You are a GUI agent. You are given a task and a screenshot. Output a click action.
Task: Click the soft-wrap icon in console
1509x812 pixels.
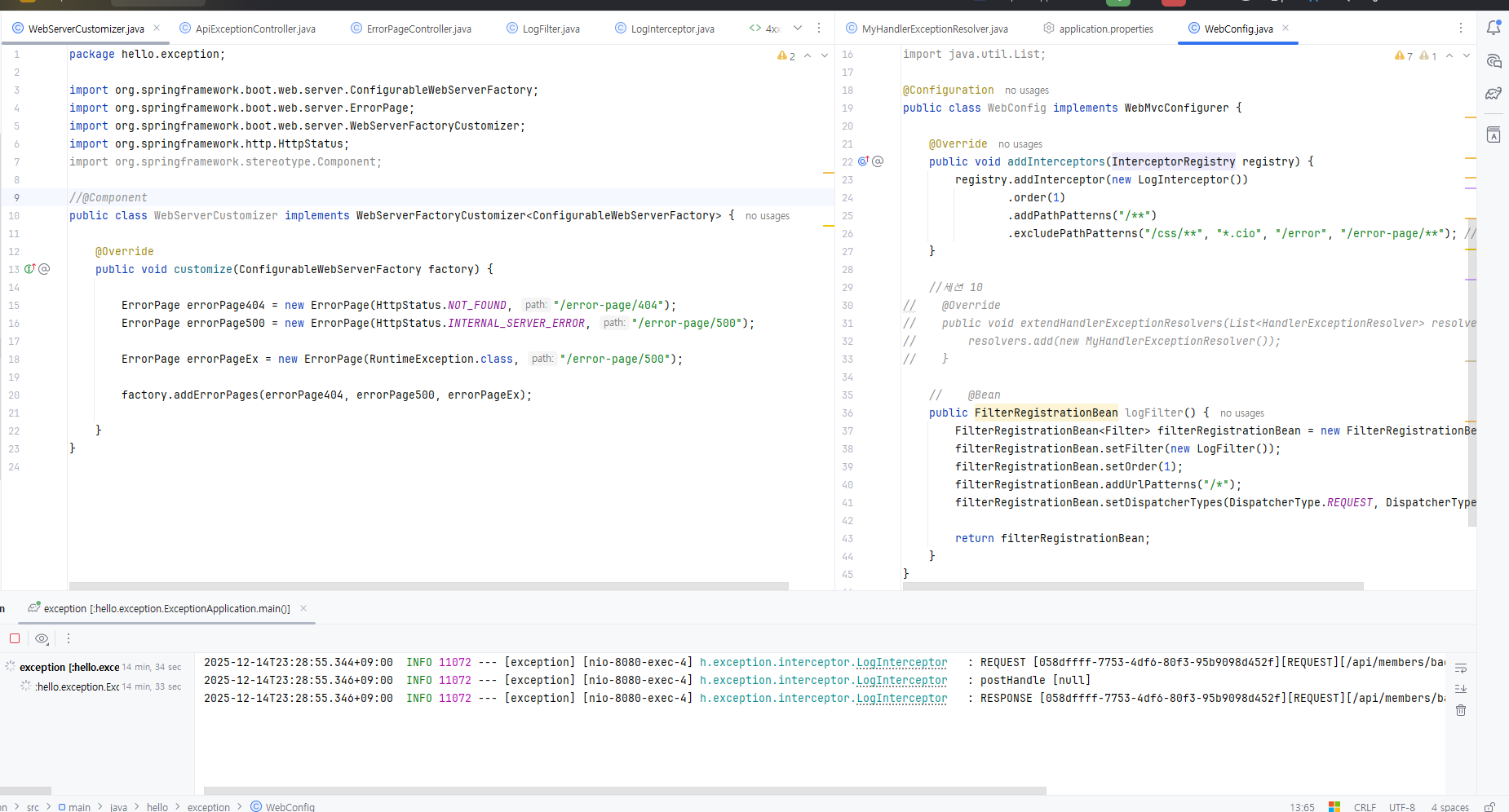(x=1461, y=669)
